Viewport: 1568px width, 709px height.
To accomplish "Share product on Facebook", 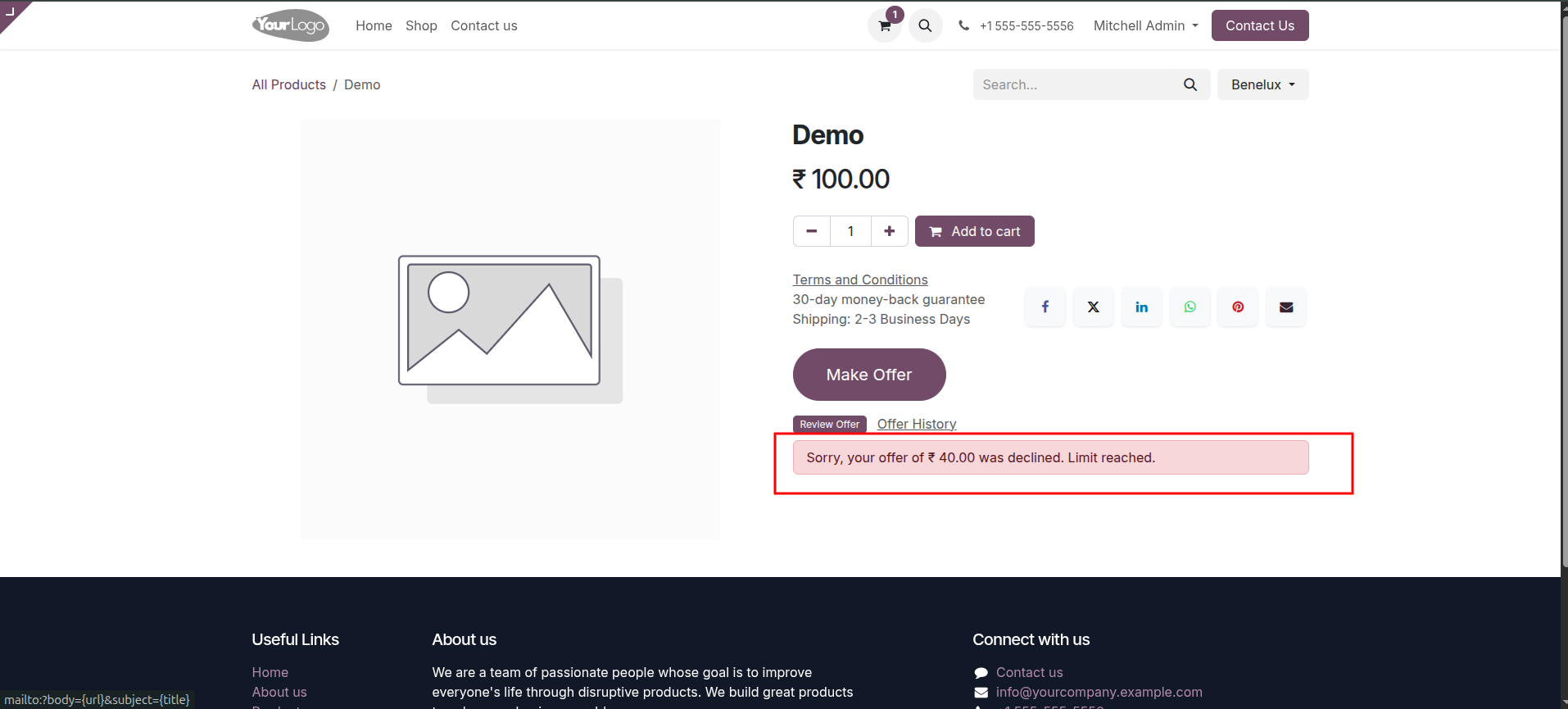I will click(1045, 307).
